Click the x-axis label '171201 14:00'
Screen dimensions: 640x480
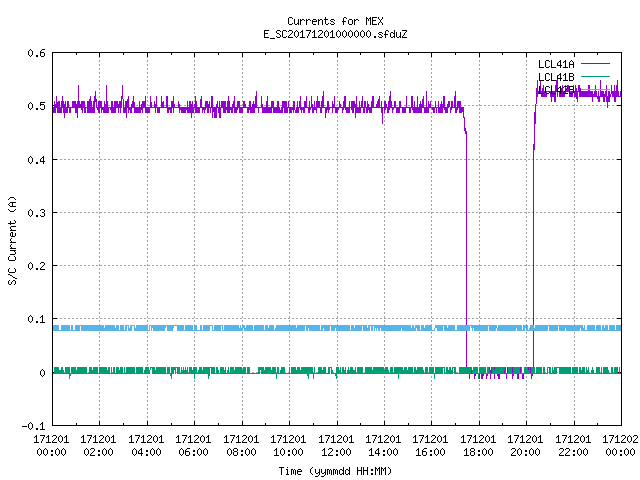[383, 446]
